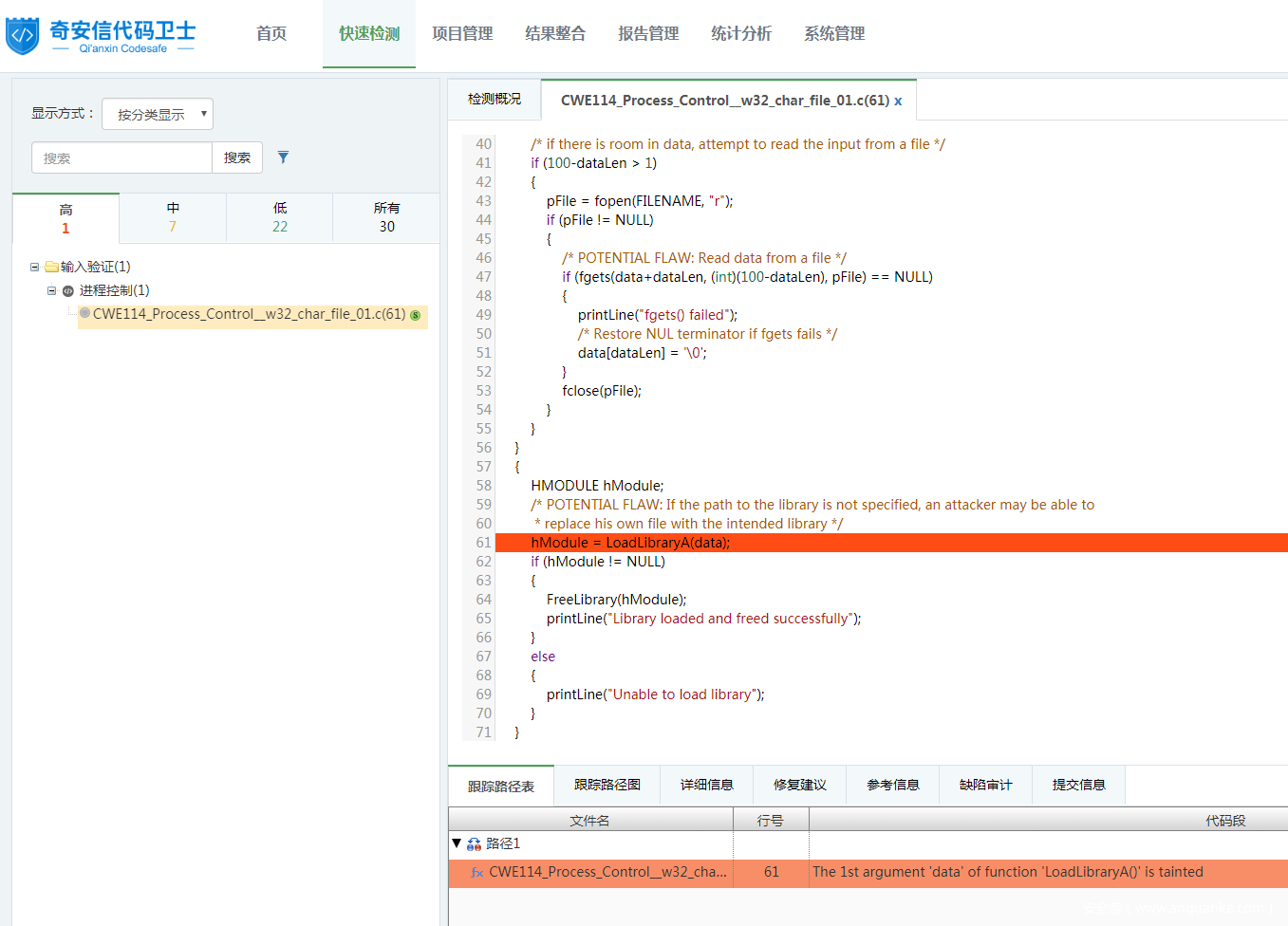The height and width of the screenshot is (926, 1288).
Task: Click the Qi'anxin Codesafe shield logo
Action: [23, 35]
